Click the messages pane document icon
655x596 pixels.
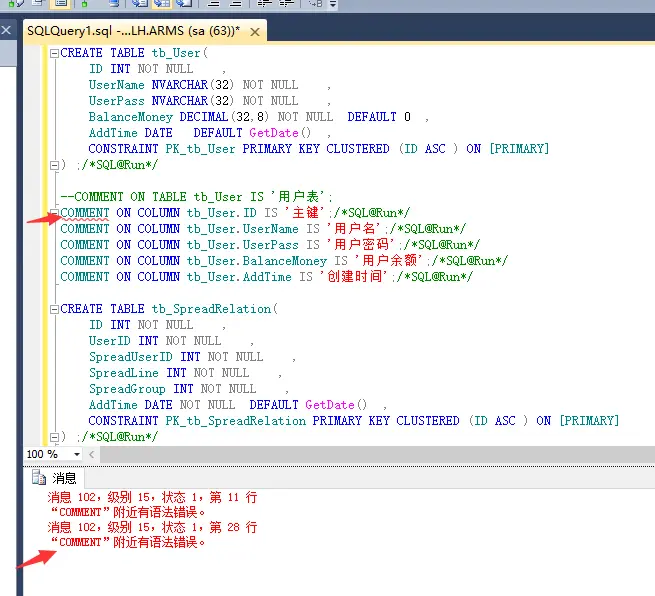(x=39, y=477)
